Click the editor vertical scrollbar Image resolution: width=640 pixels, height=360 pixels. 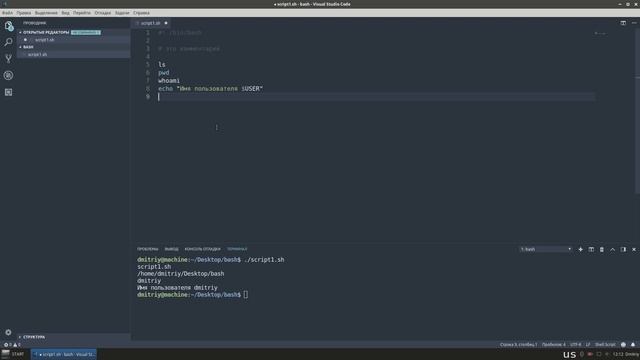click(x=637, y=112)
